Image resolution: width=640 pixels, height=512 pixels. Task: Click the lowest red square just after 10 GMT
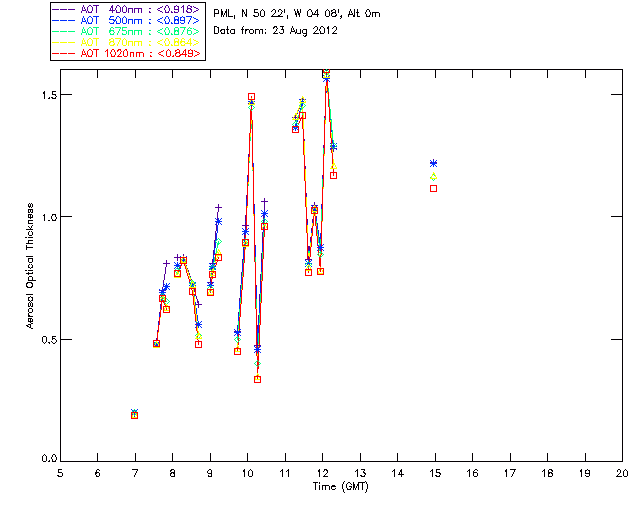(257, 379)
